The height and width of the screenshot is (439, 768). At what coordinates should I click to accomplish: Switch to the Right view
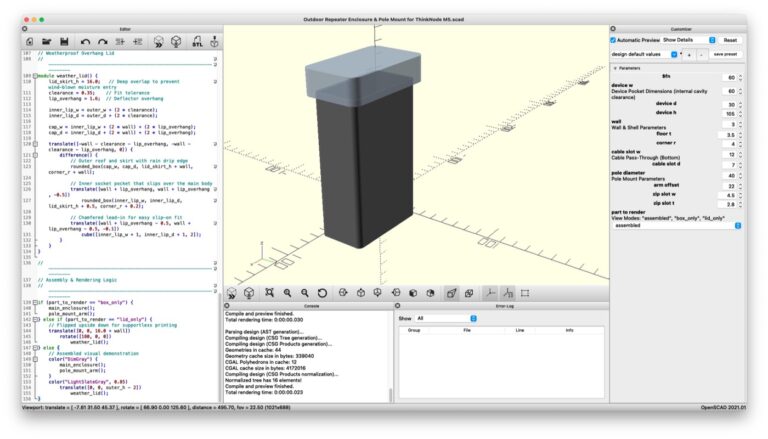tap(343, 293)
